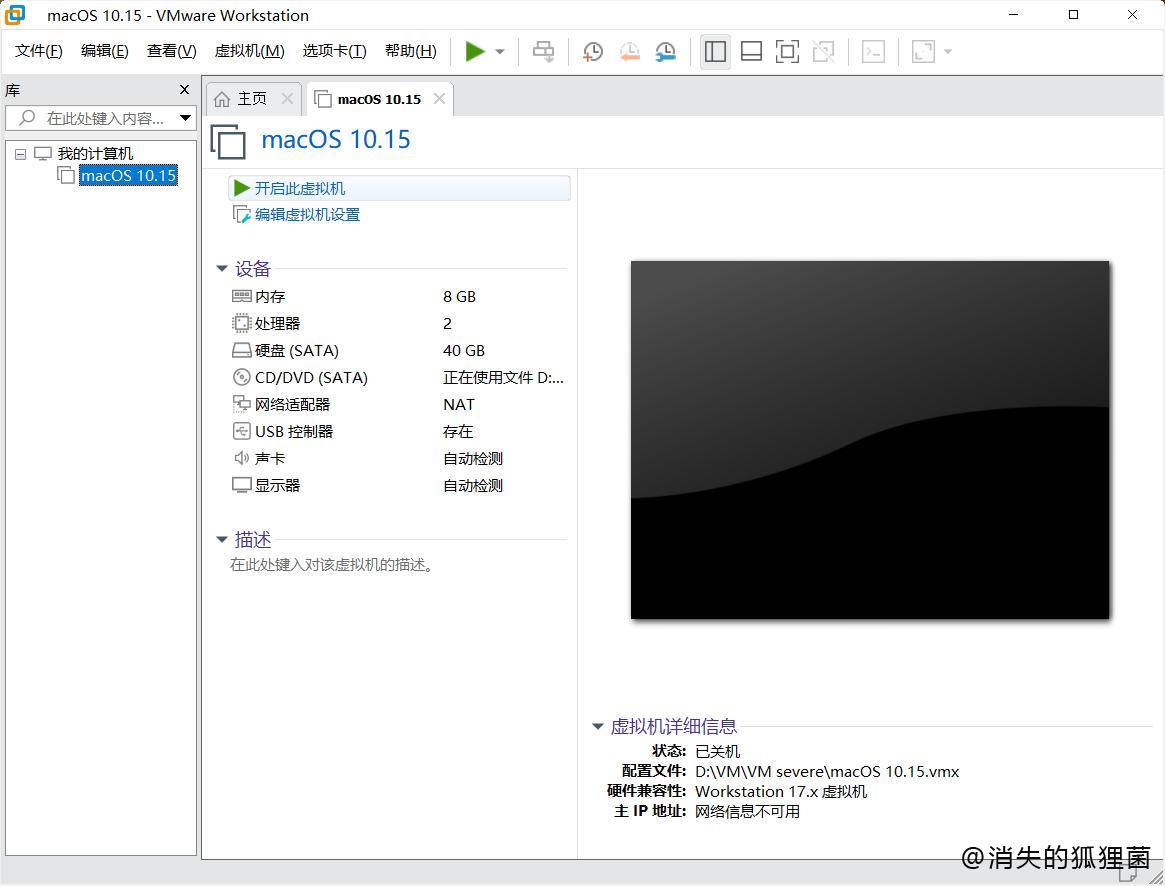Click the CD/DVD (SATA) disc icon
The height and width of the screenshot is (886, 1165).
(241, 378)
